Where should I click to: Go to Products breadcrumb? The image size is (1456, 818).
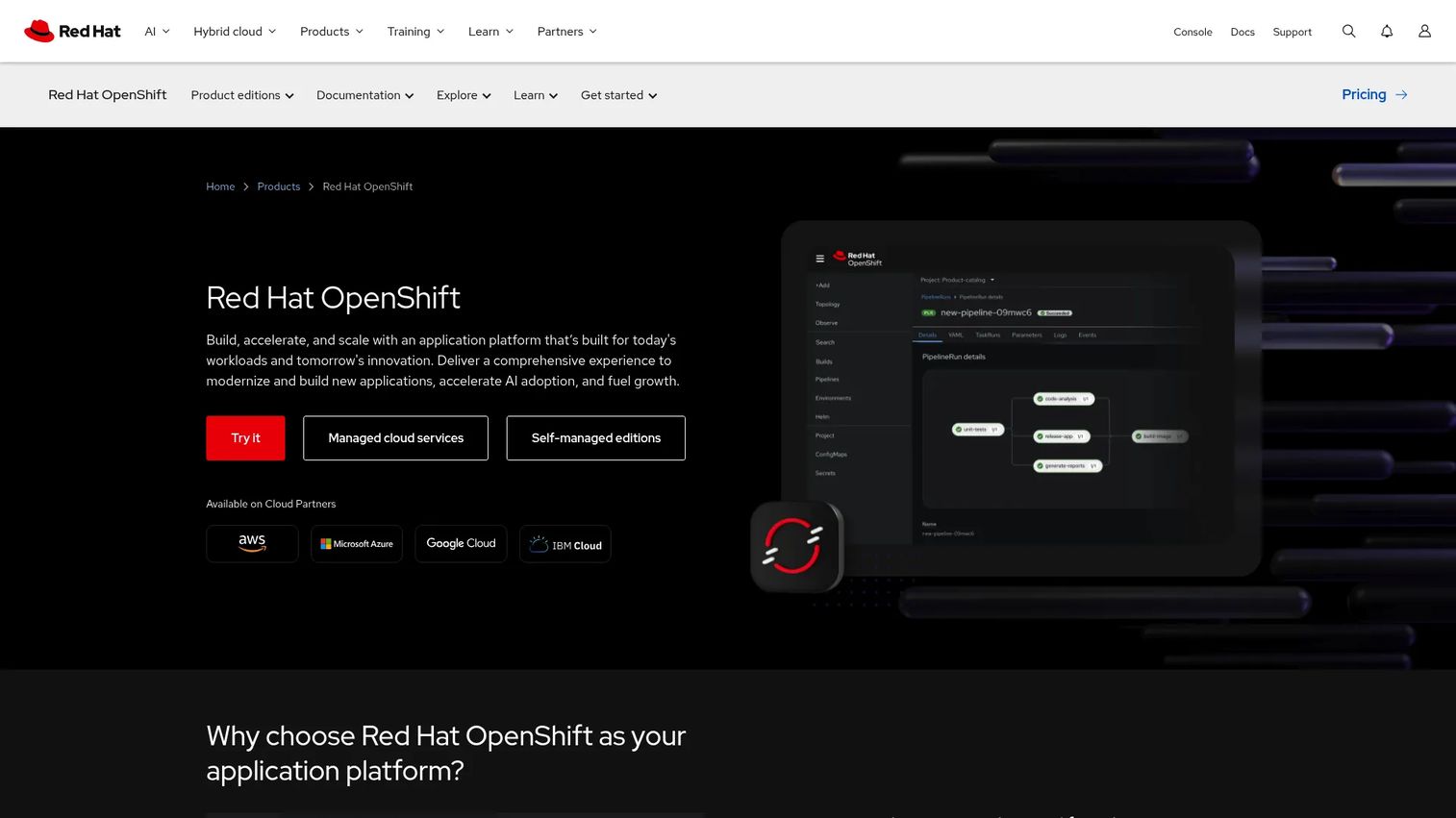[279, 186]
